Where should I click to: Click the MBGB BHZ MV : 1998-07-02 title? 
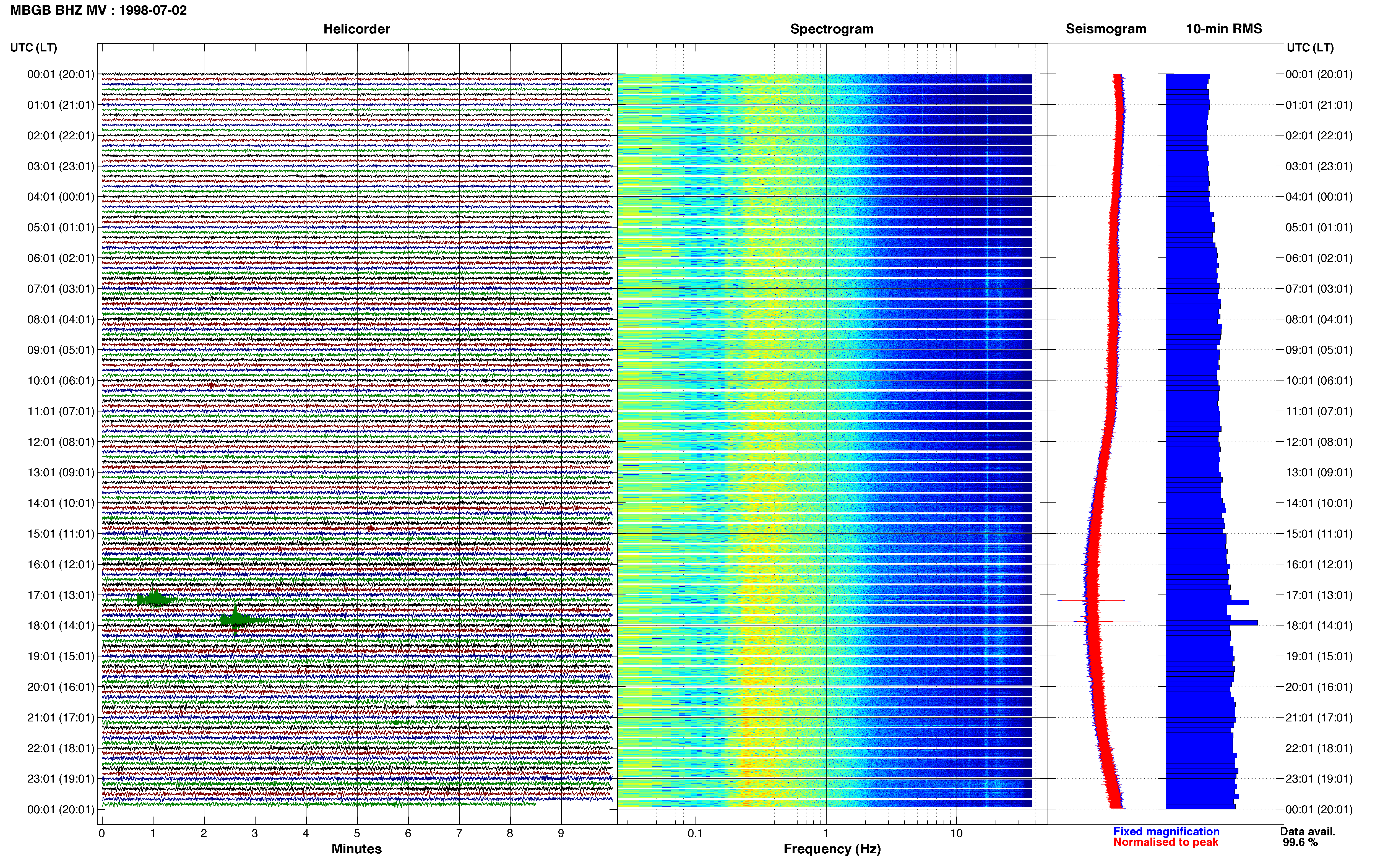(98, 10)
